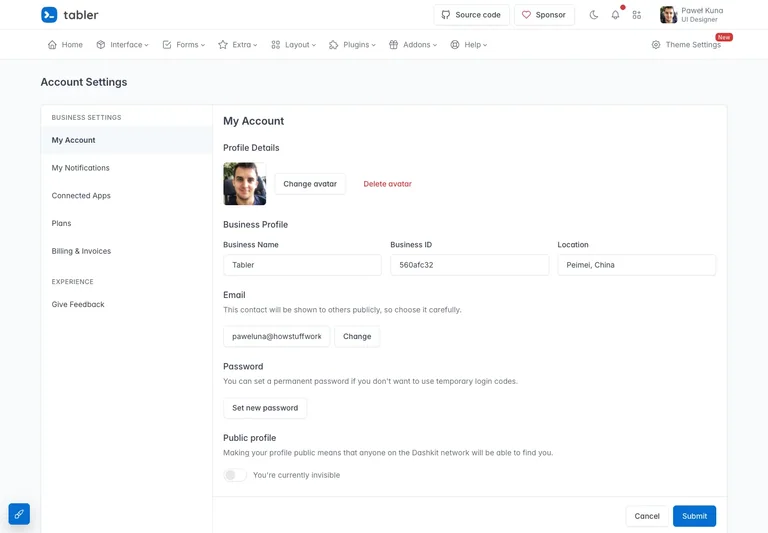Go to Home in navigation bar
768x533 pixels.
point(65,45)
